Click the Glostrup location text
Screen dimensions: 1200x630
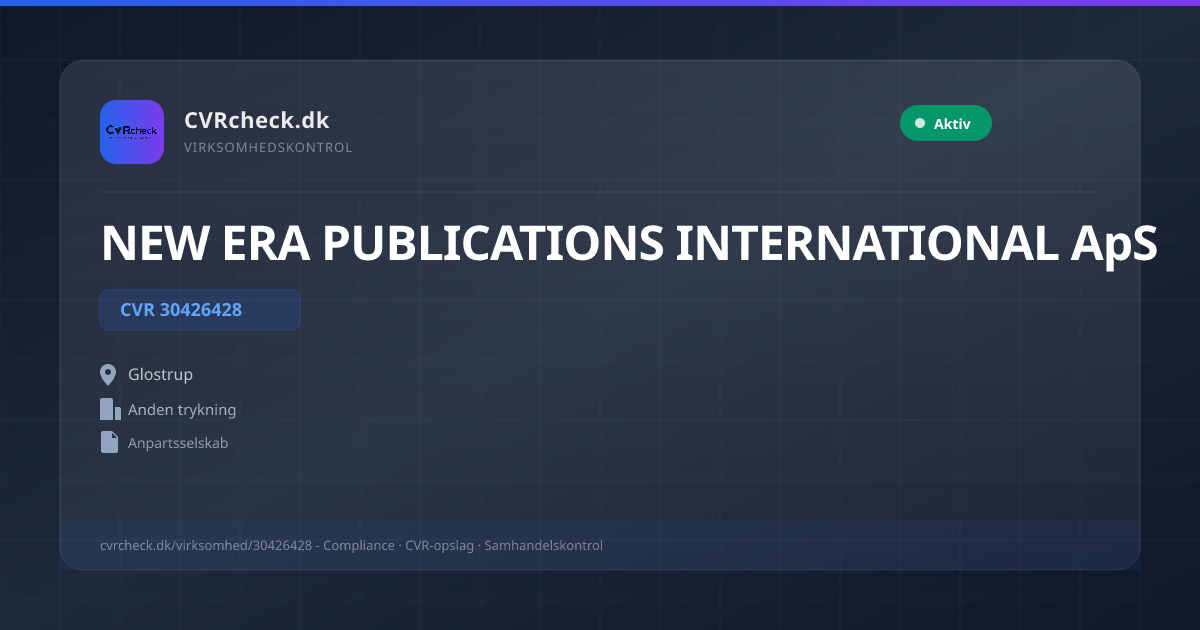[160, 375]
